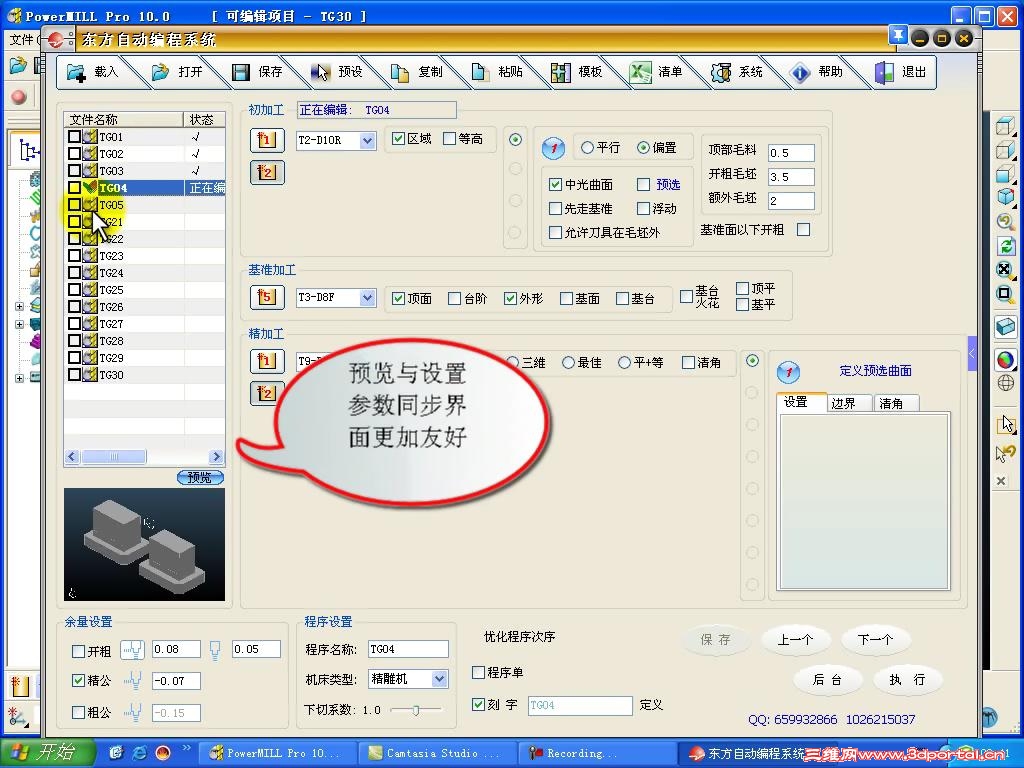Open the T2-D10R tool dropdown
This screenshot has width=1024, height=768.
click(368, 140)
